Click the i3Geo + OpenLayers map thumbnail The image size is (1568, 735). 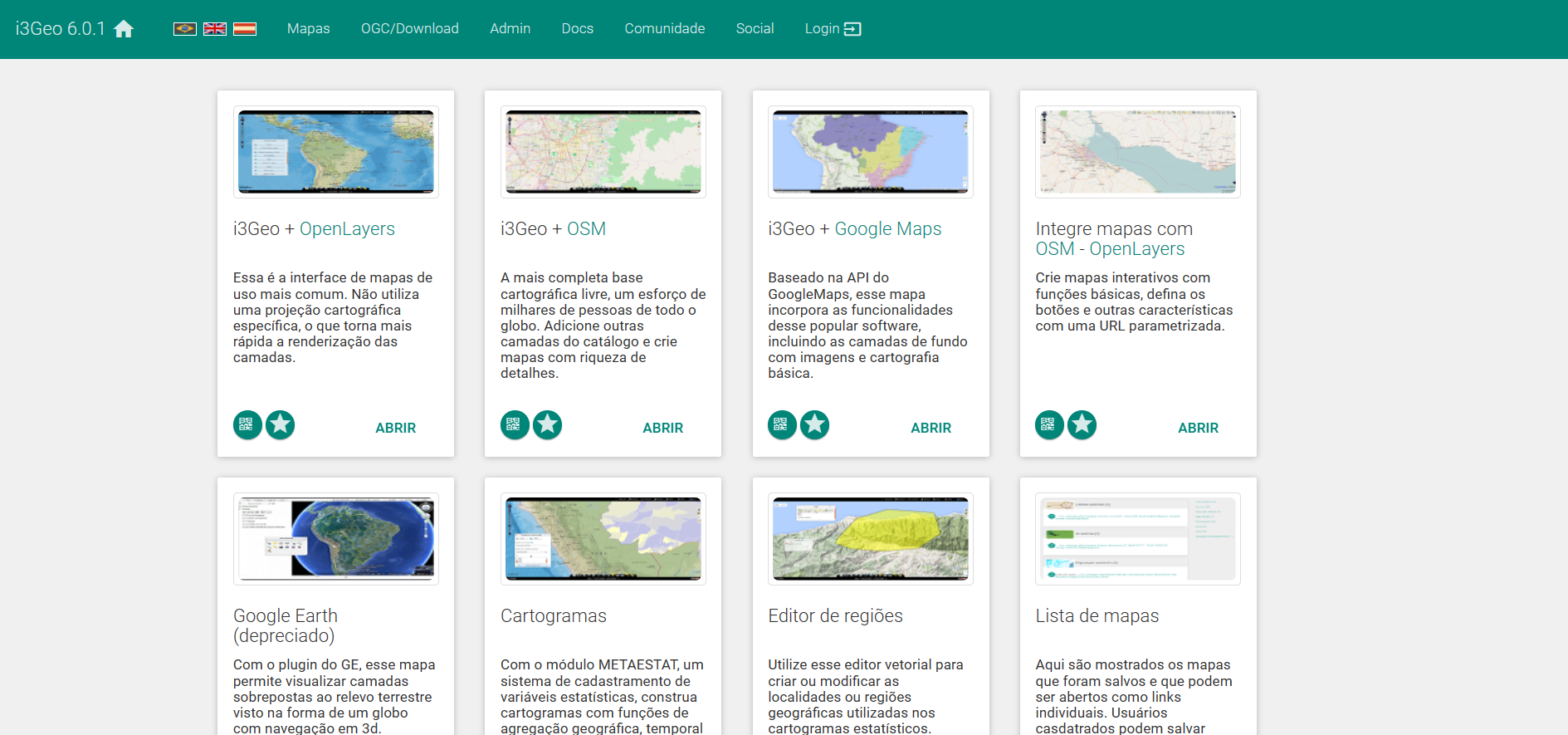[x=336, y=152]
